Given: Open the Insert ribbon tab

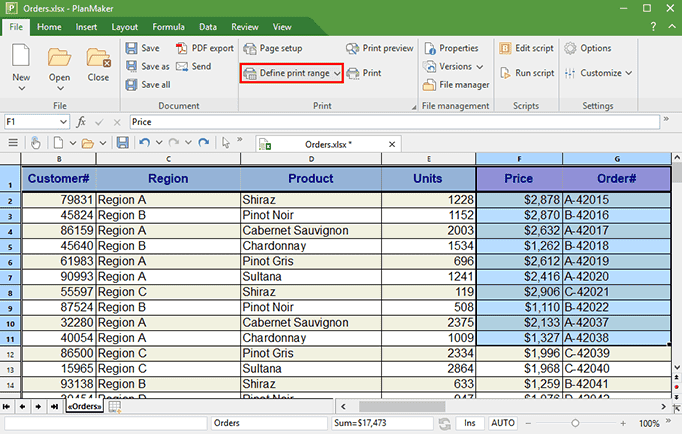Looking at the screenshot, I should [x=86, y=27].
